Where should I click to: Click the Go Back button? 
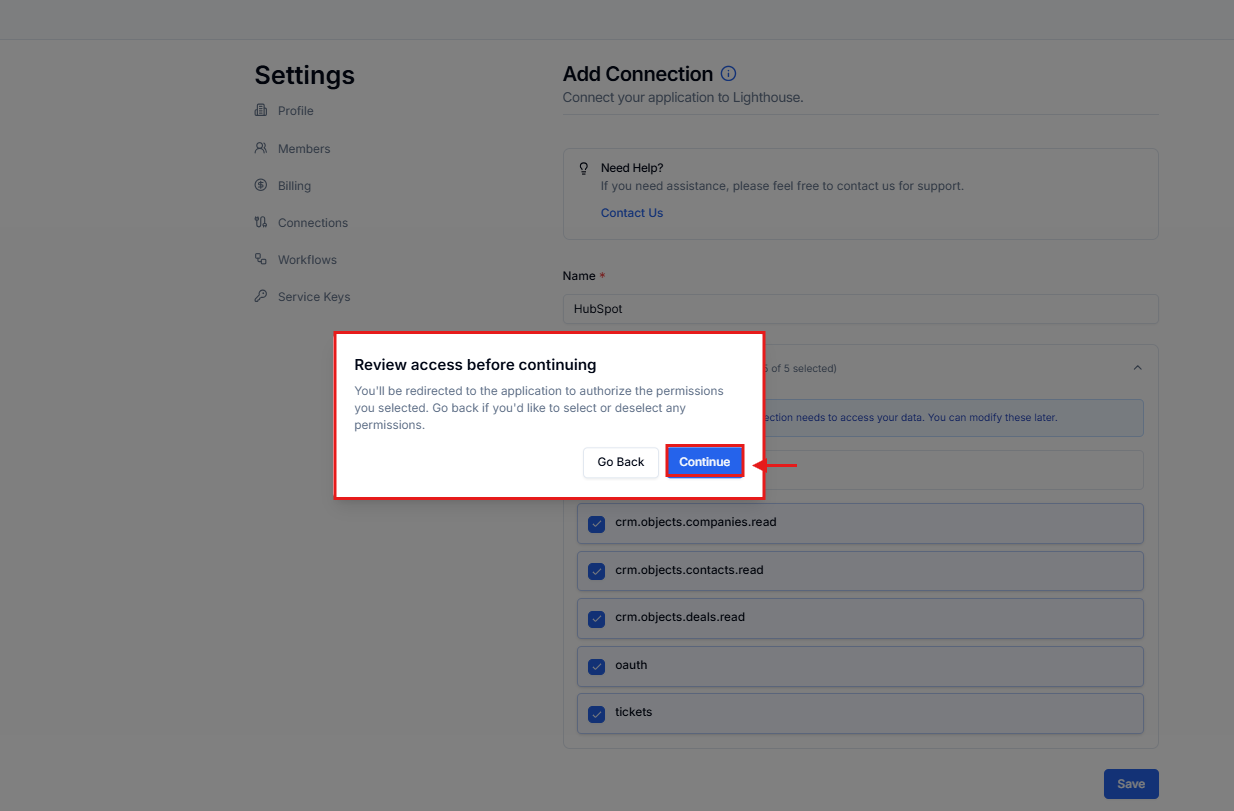[x=621, y=462]
